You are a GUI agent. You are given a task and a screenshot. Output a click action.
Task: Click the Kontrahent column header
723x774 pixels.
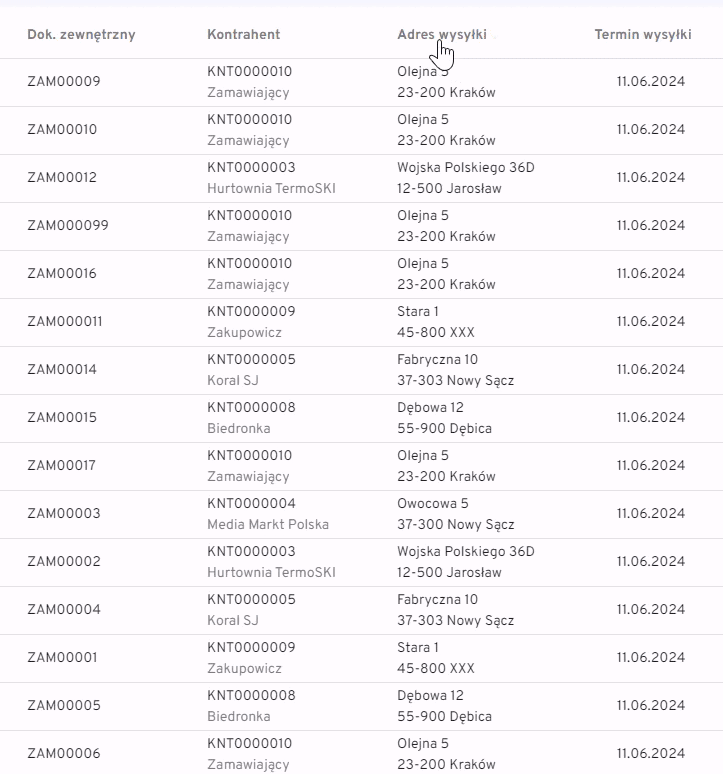(243, 35)
